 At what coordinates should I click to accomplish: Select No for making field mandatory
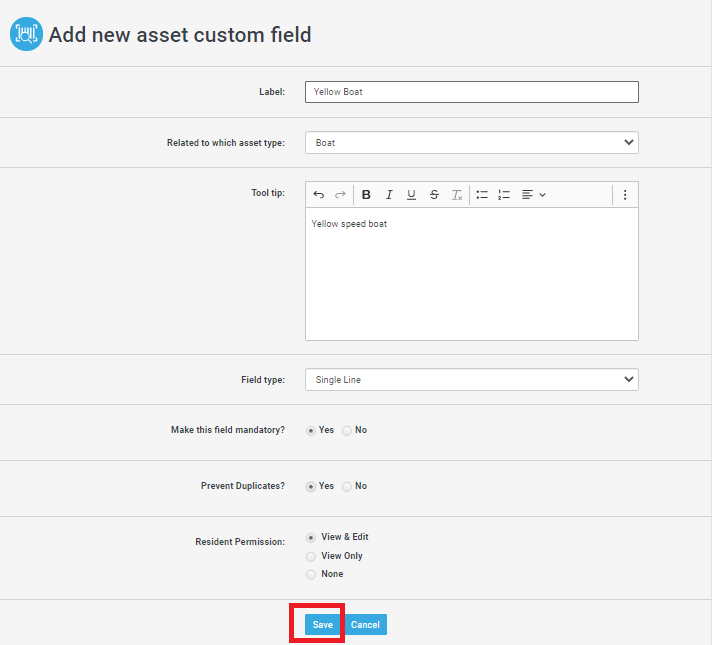(347, 430)
